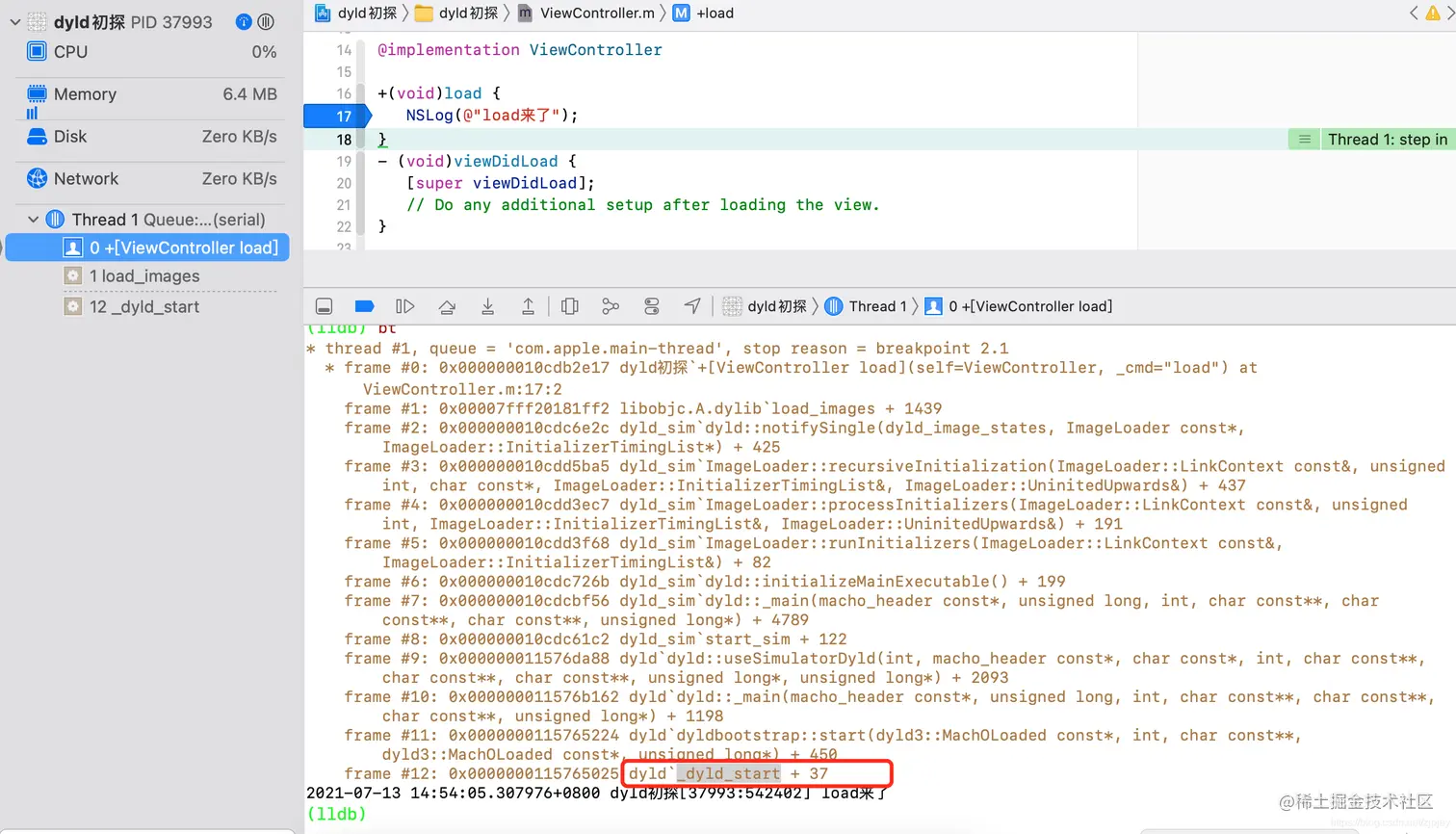Click the Network globe icon
This screenshot has width=1456, height=834.
pos(37,178)
